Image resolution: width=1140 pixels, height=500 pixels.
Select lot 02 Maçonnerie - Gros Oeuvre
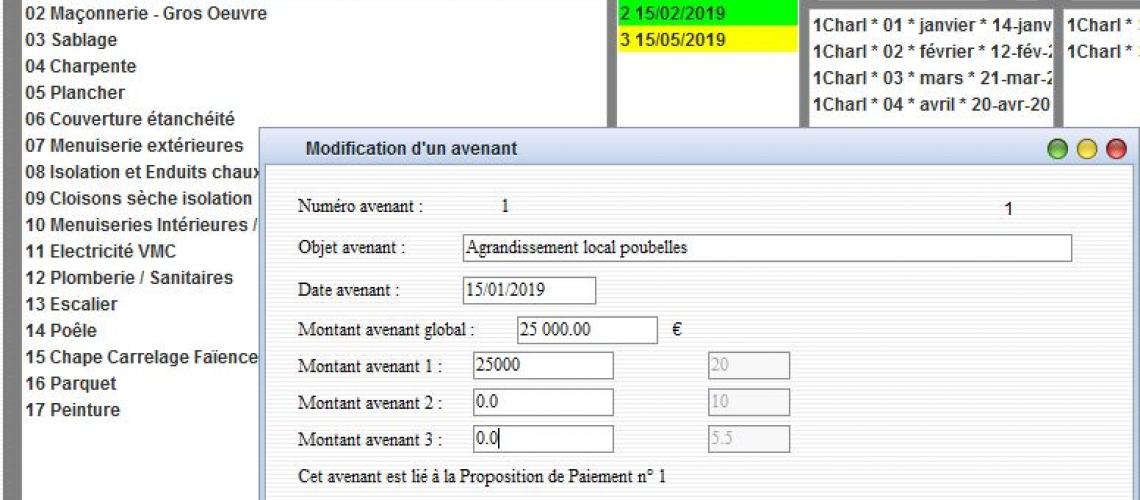pyautogui.click(x=146, y=13)
